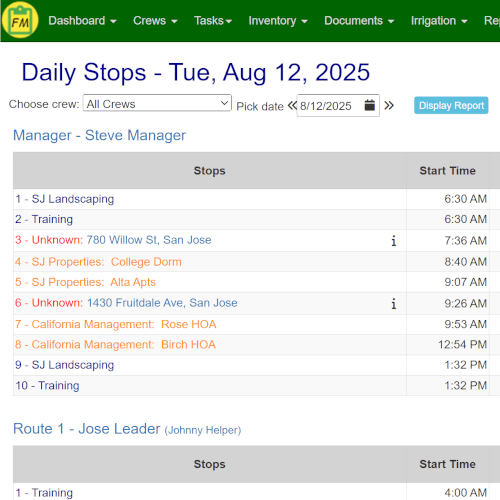
Task: Open stop 3 - Unknown: 780 Willow St
Action: tap(113, 240)
